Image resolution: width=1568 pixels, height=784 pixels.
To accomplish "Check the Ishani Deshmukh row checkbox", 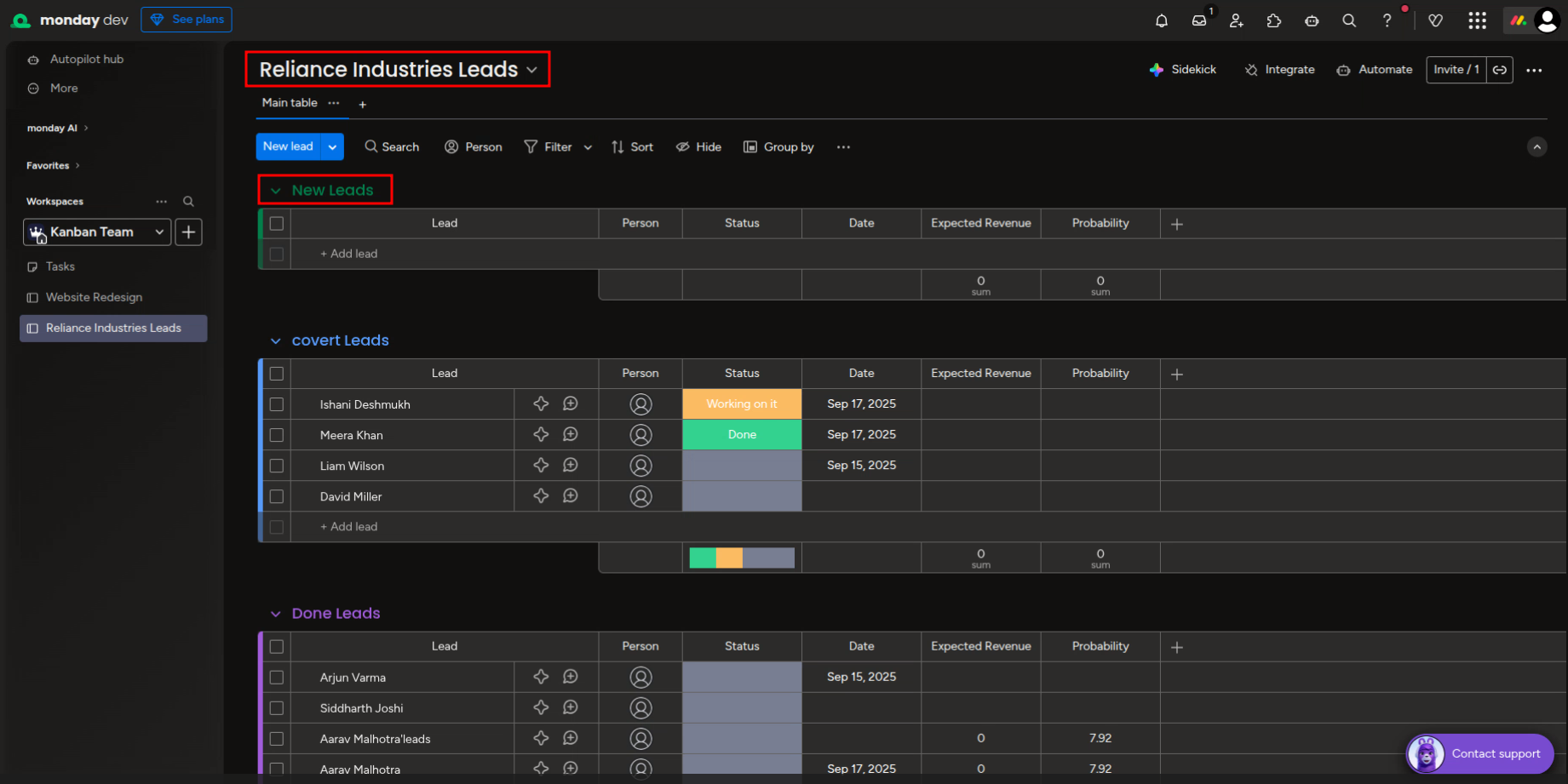I will tap(277, 404).
